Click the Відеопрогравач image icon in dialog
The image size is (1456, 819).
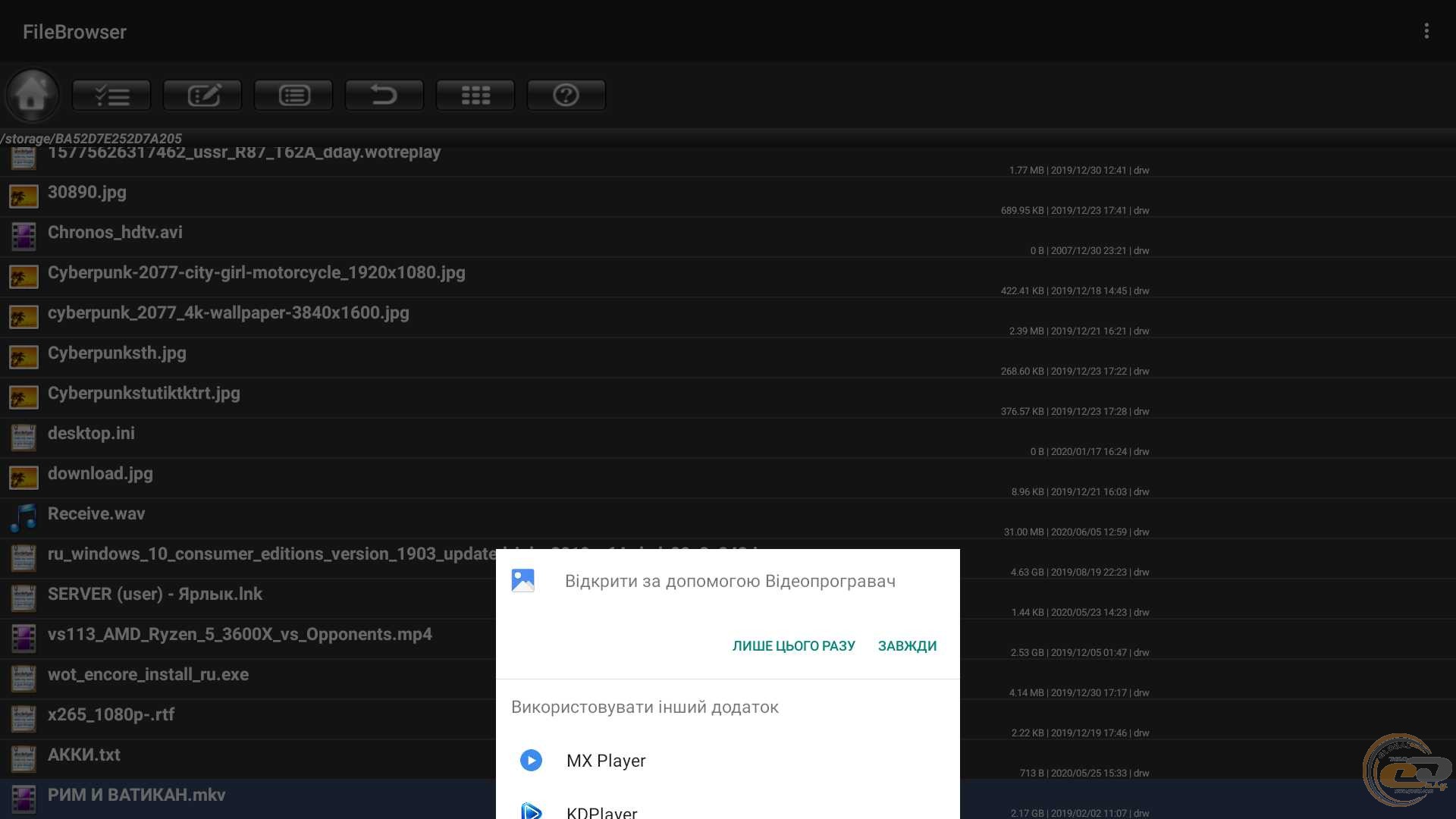click(x=523, y=581)
